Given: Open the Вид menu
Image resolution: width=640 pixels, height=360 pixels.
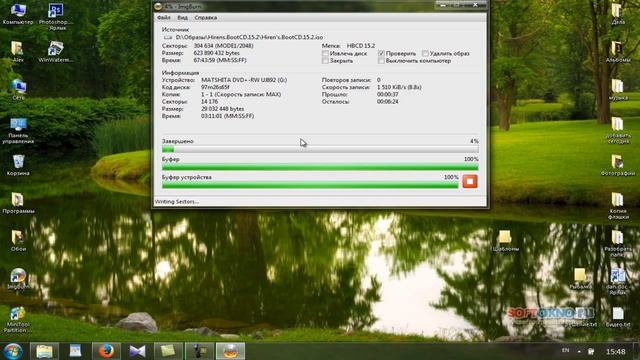Looking at the screenshot, I should 182,18.
